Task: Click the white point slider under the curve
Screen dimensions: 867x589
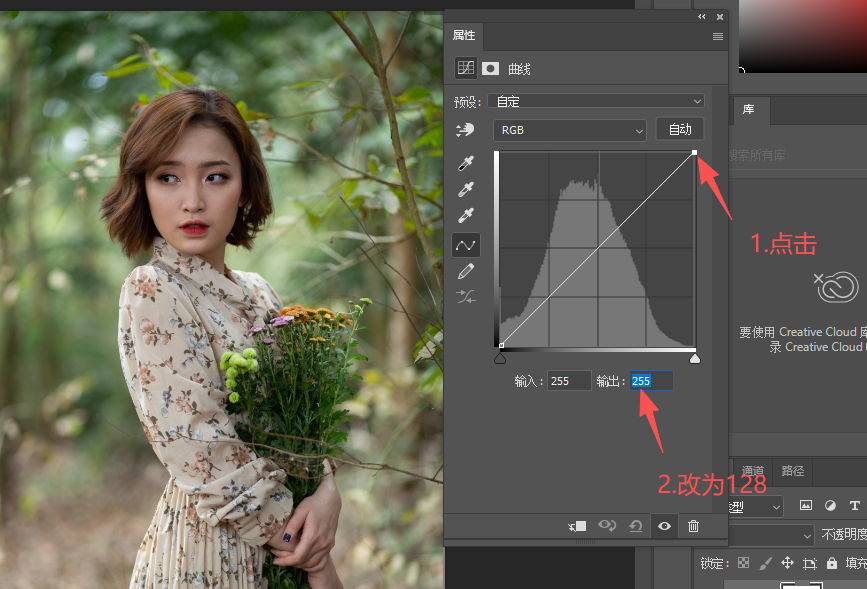Action: point(695,359)
